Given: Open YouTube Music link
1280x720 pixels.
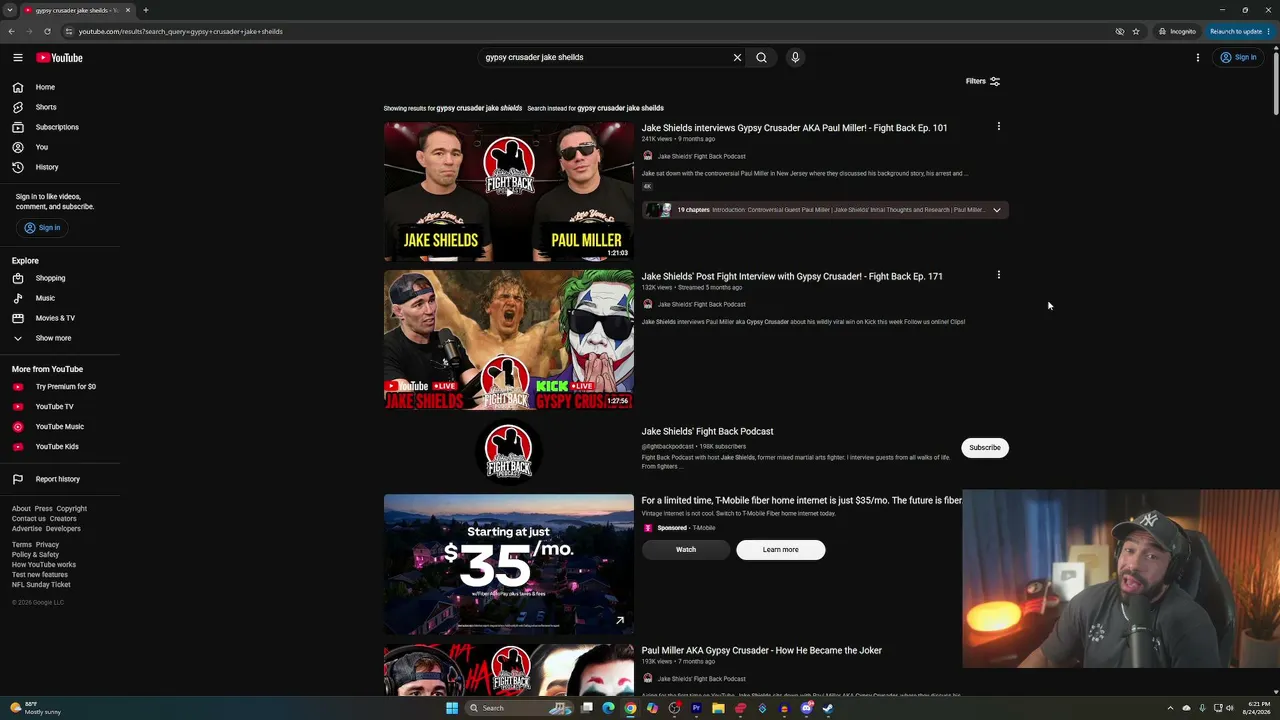Looking at the screenshot, I should coord(60,427).
